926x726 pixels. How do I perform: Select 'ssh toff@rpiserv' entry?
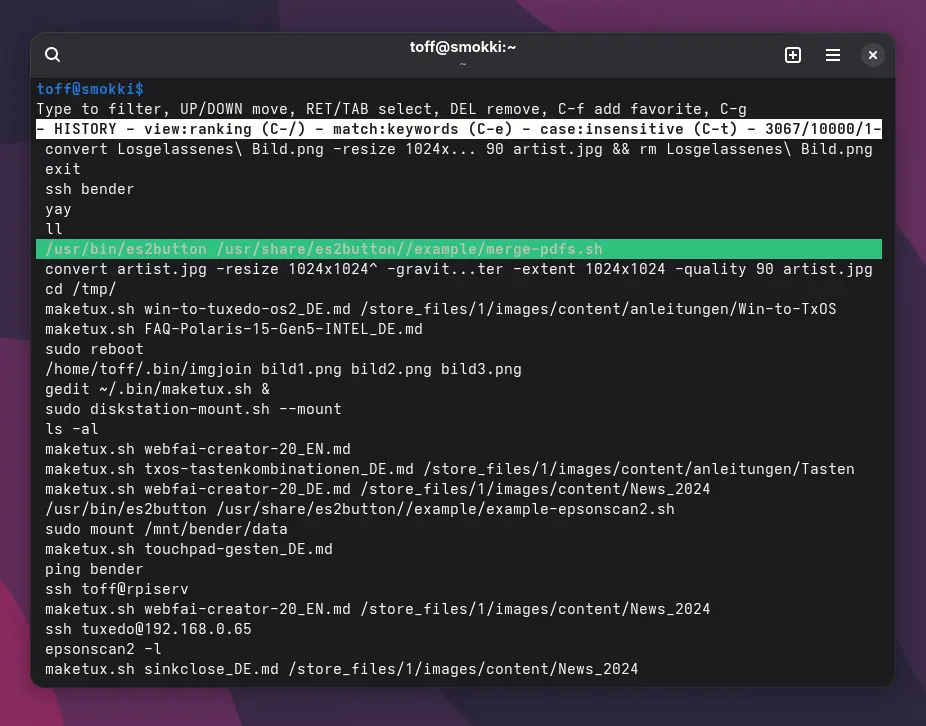[116, 589]
